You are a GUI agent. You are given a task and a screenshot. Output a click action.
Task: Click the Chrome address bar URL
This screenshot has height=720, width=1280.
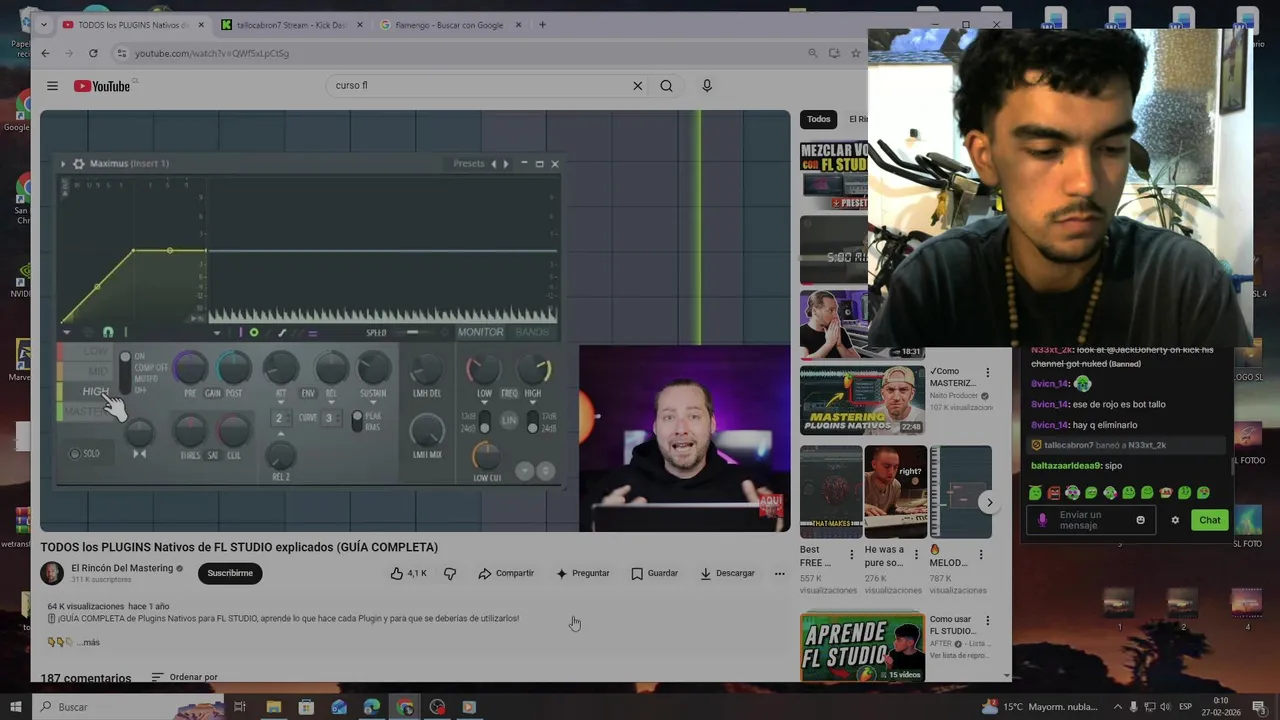point(212,53)
